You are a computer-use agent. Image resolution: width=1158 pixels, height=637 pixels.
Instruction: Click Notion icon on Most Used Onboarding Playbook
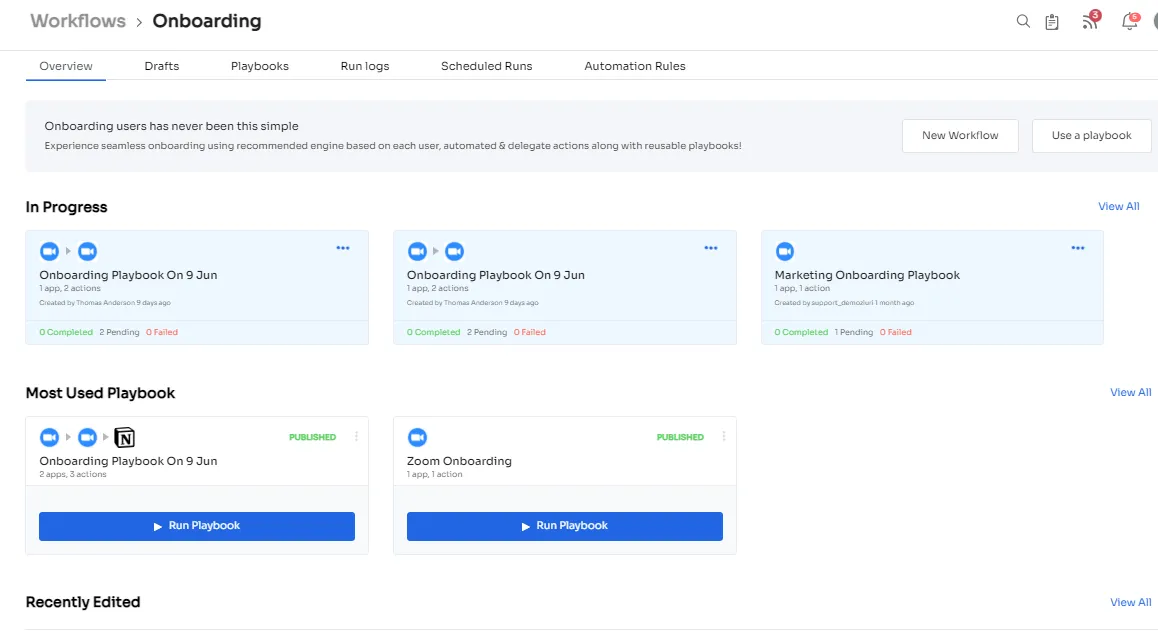point(125,438)
